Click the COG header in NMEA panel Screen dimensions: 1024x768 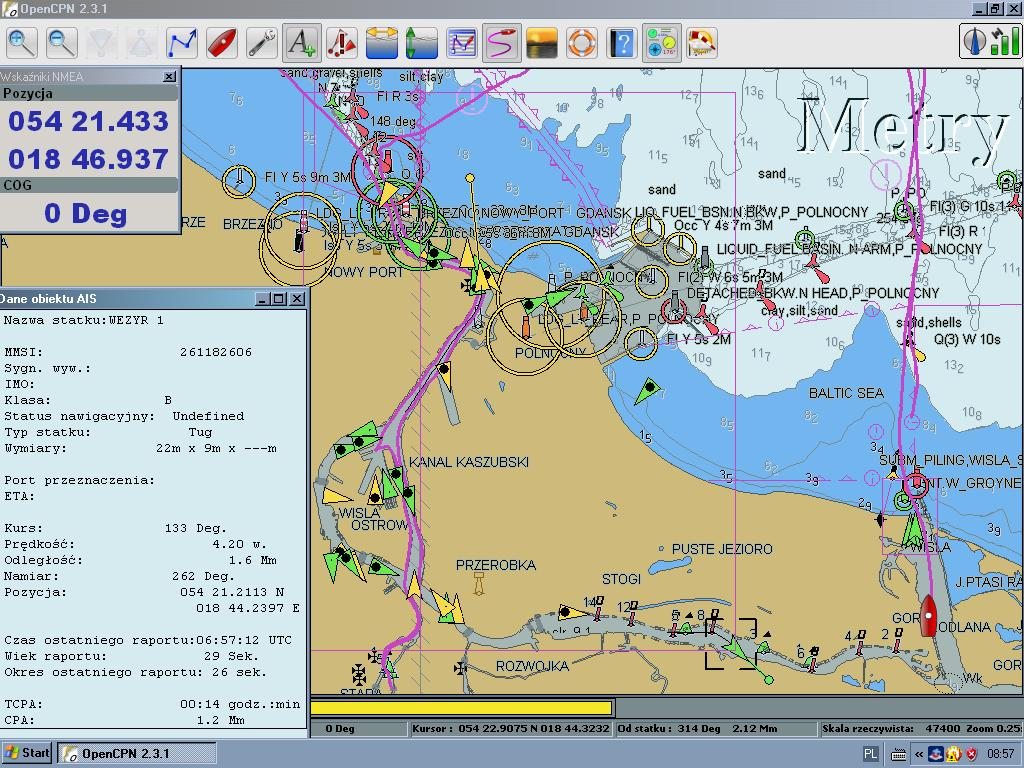click(x=89, y=185)
